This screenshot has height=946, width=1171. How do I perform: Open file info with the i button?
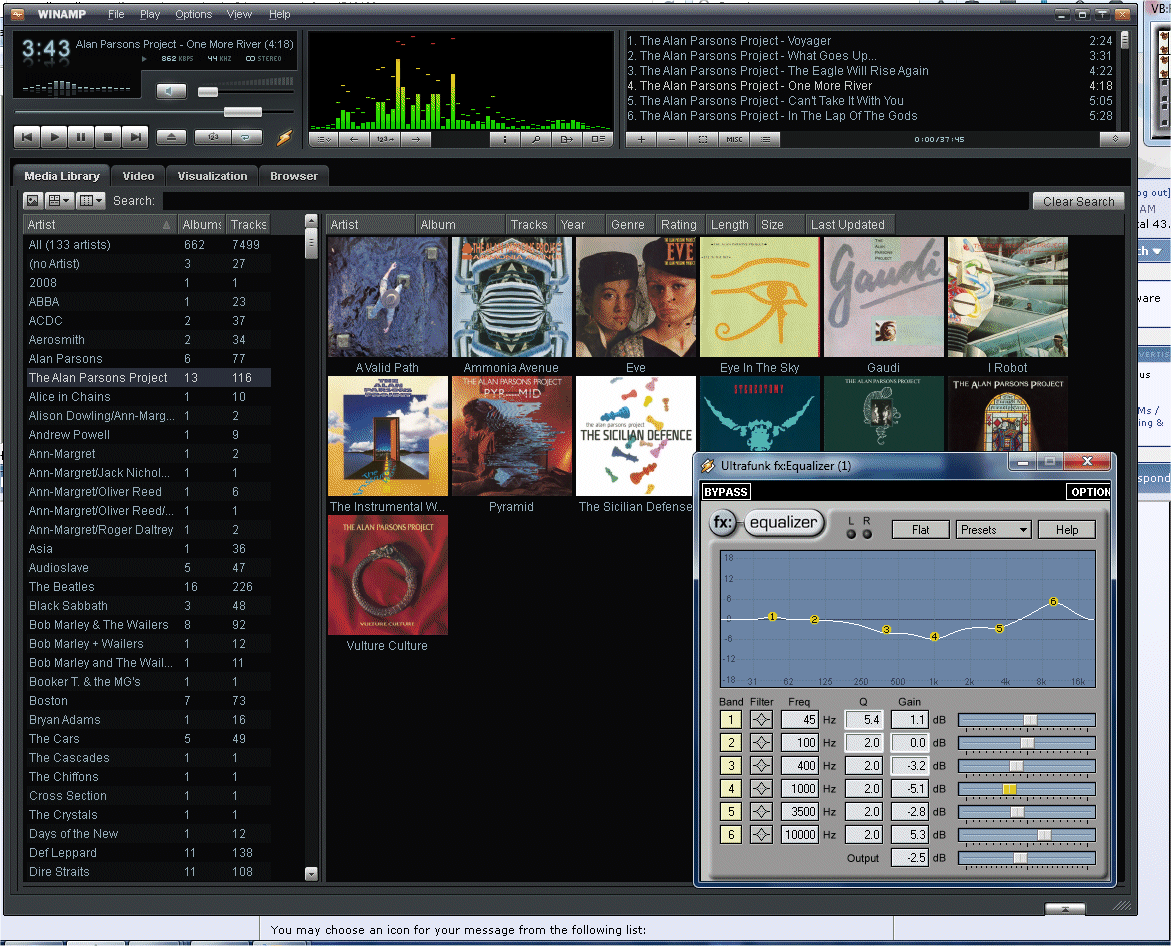click(505, 139)
